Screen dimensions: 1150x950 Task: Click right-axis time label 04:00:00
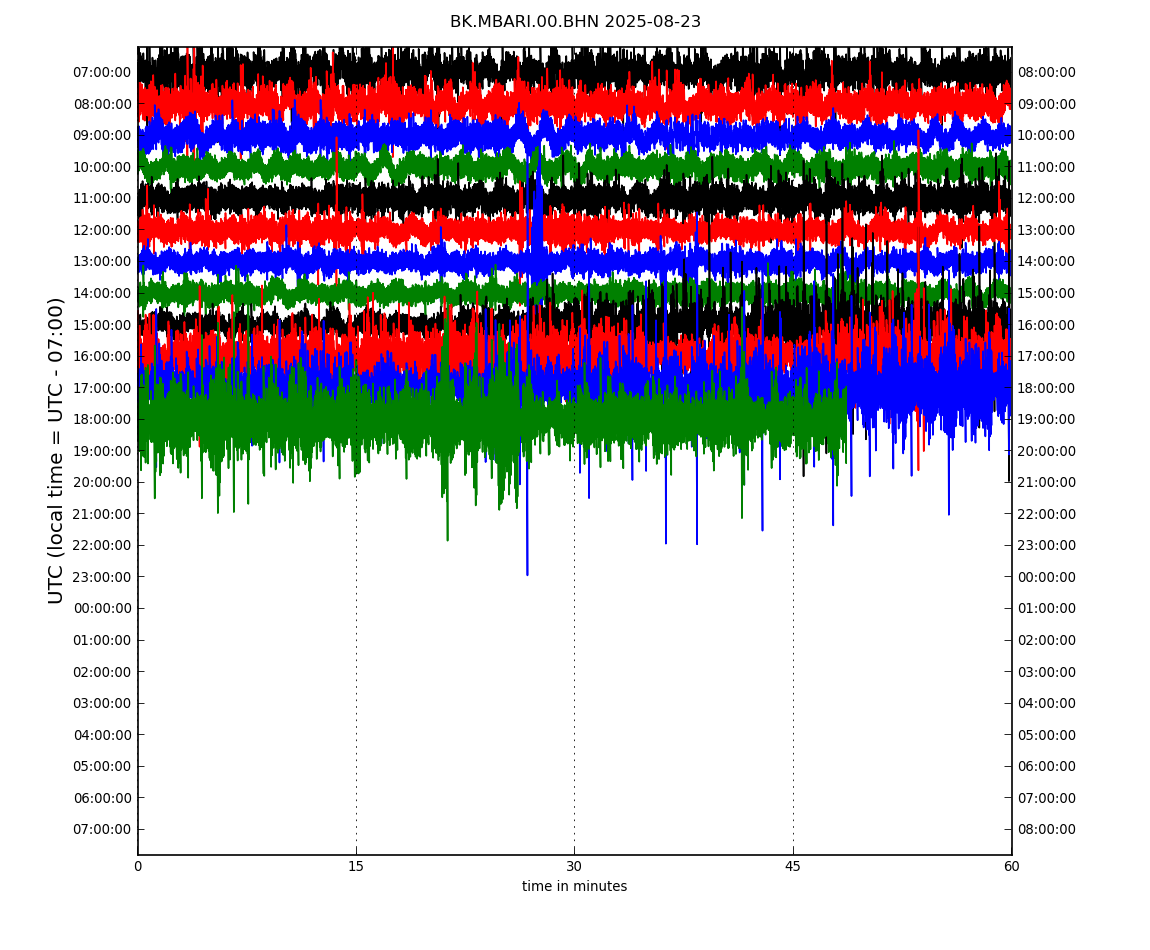[1047, 704]
